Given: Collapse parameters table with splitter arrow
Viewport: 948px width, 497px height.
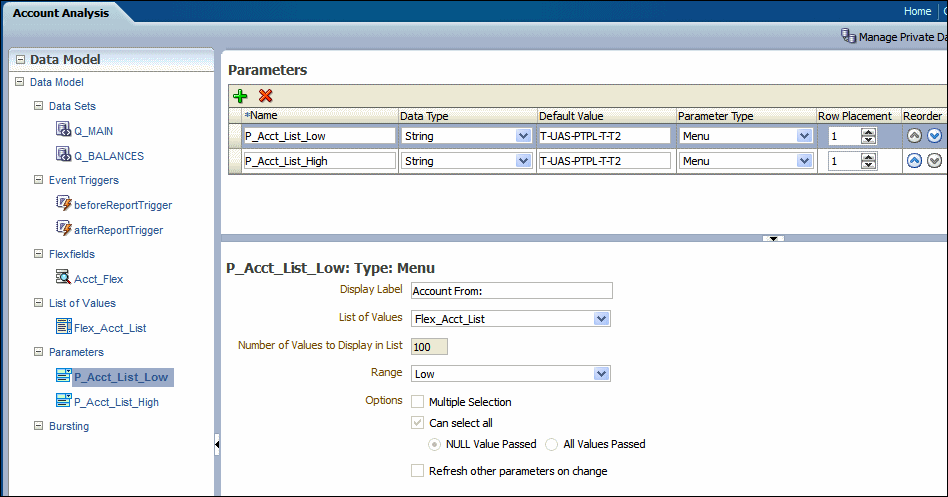Looking at the screenshot, I should pyautogui.click(x=773, y=239).
